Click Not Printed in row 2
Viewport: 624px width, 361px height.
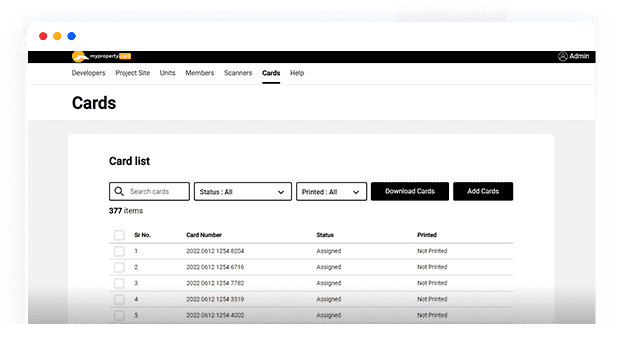[432, 267]
